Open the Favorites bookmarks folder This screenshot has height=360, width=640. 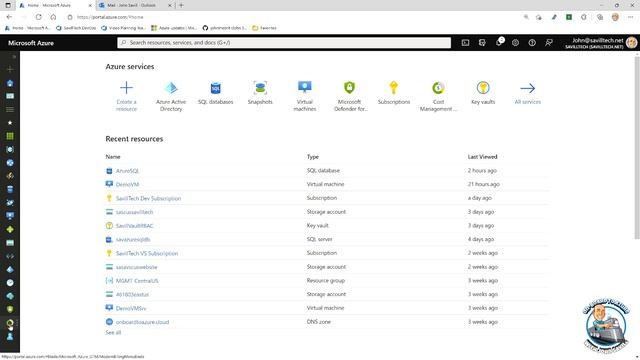click(x=264, y=28)
